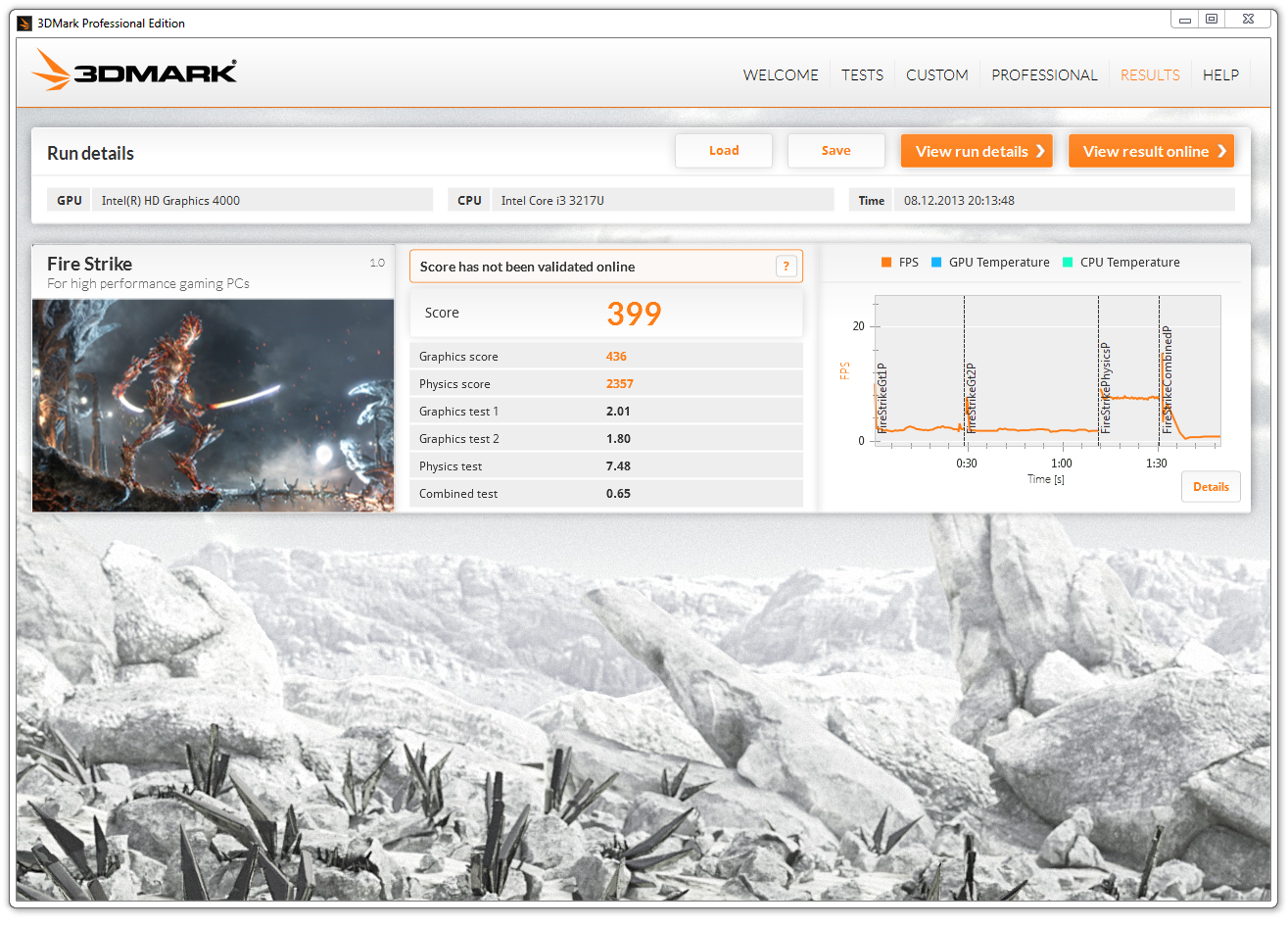
Task: Click the FPS legend label
Action: 909,263
